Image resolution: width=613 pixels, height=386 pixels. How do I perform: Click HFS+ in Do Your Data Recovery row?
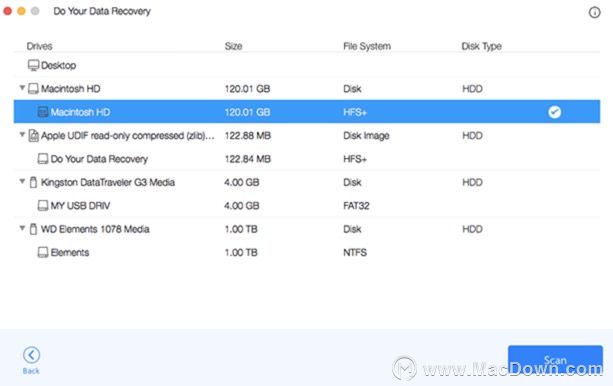(x=355, y=159)
